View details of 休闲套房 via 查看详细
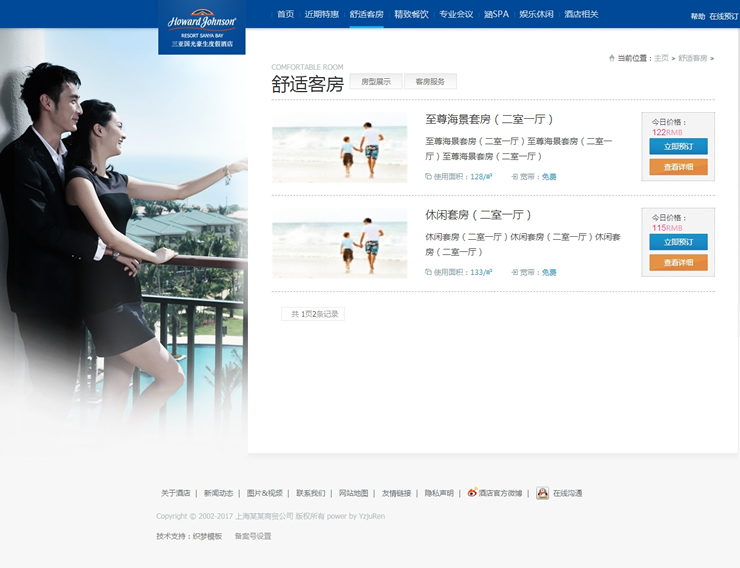The width and height of the screenshot is (740, 568). point(678,262)
